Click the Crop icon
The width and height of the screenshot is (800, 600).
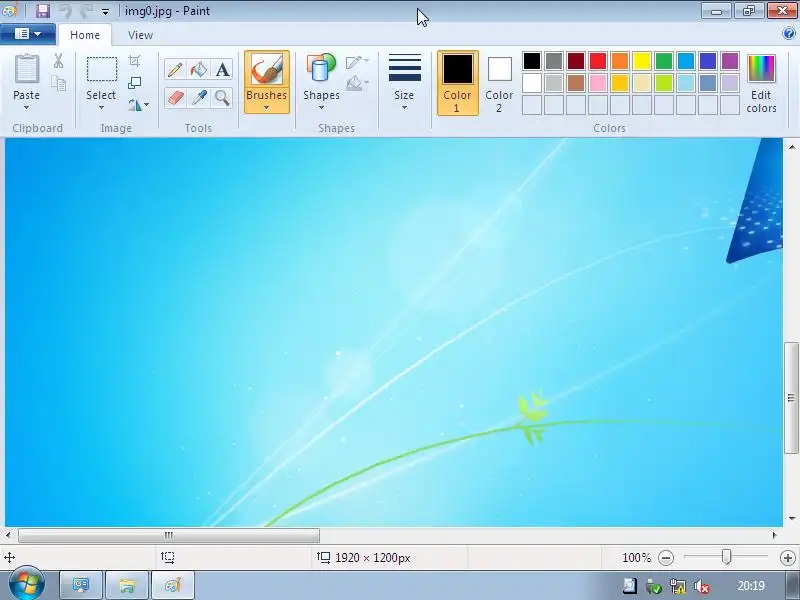coord(134,61)
